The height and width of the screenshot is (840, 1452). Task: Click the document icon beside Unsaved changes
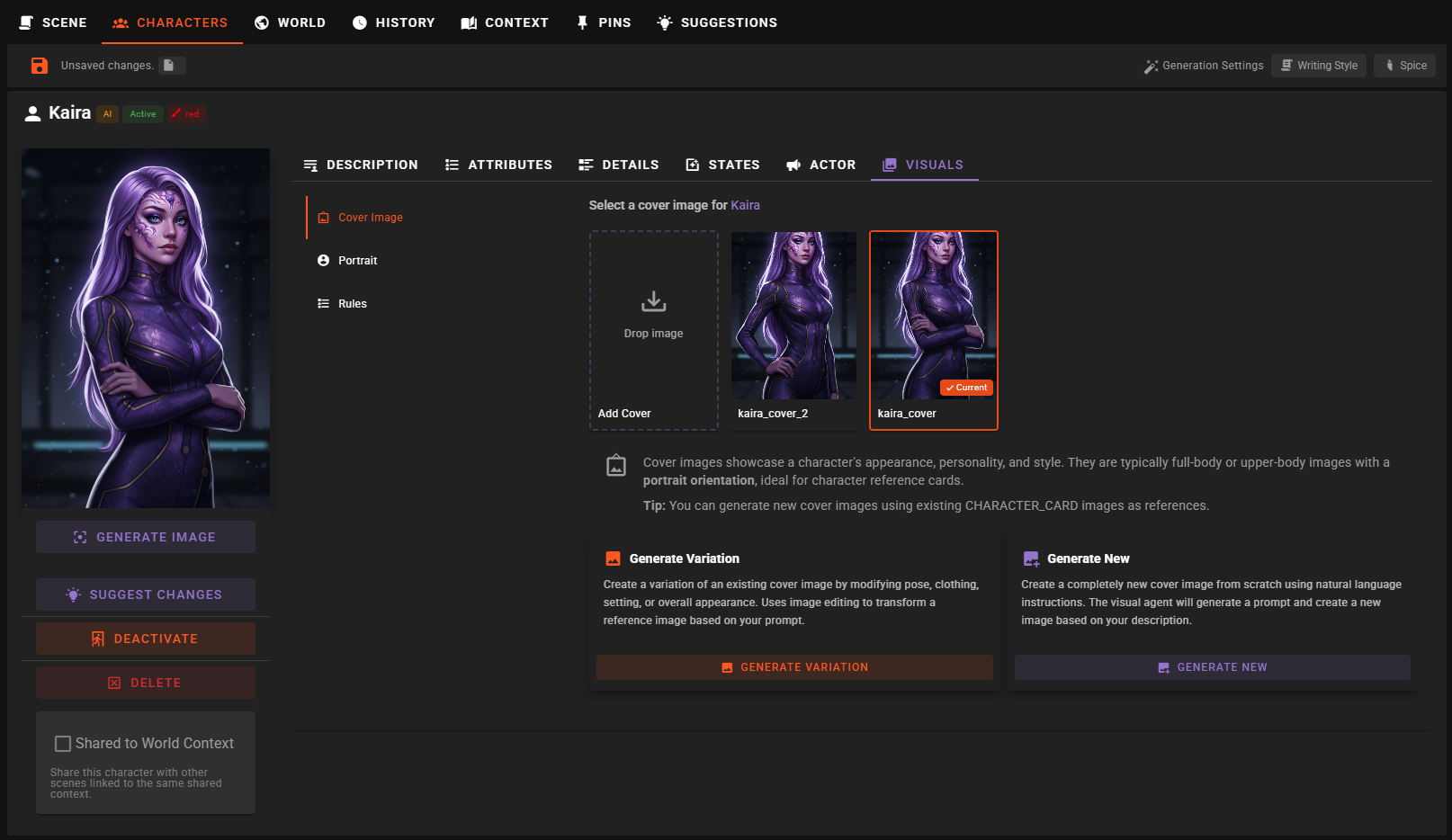[169, 66]
